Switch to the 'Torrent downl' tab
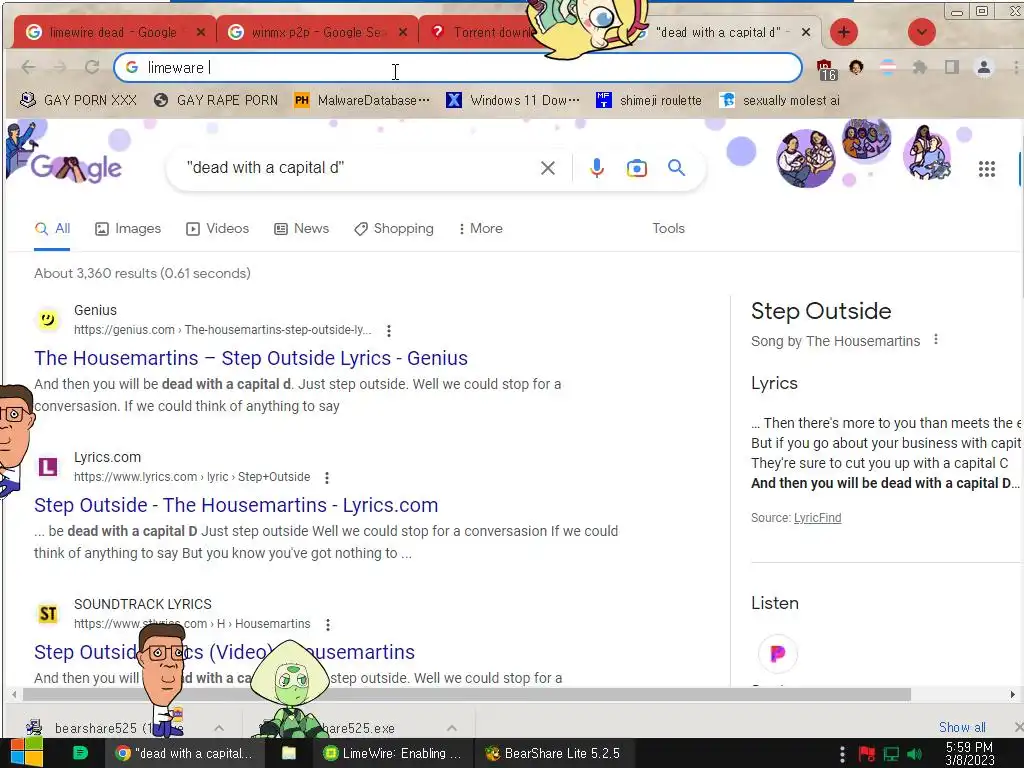Screen dimensions: 1024x768 tap(483, 32)
